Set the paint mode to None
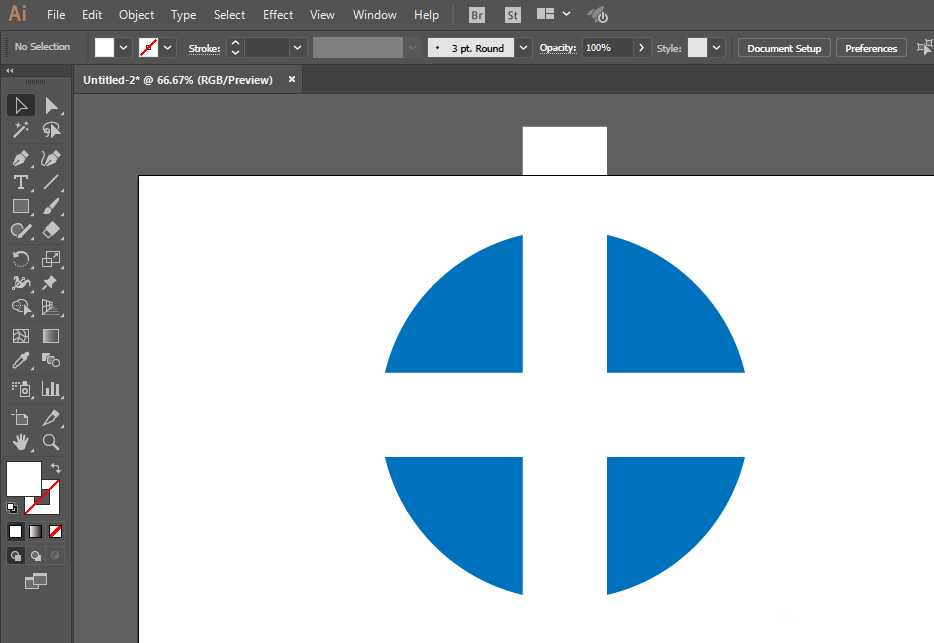The height and width of the screenshot is (643, 934). click(56, 531)
